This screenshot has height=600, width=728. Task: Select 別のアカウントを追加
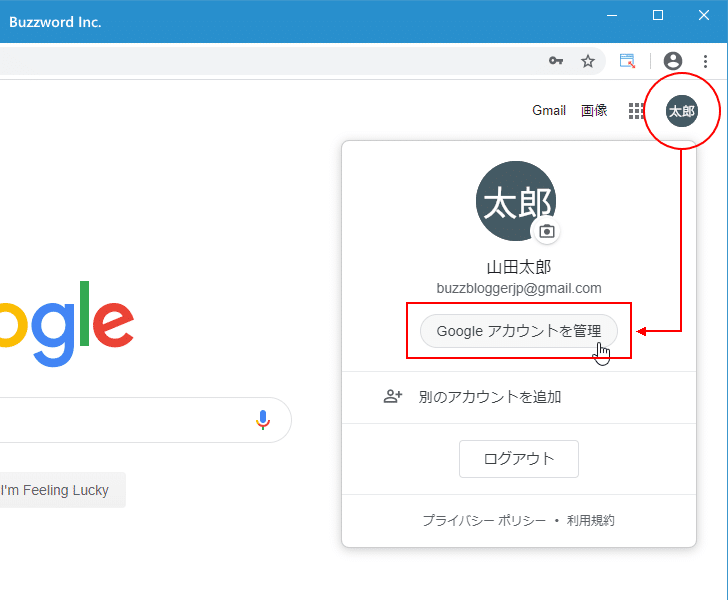519,397
